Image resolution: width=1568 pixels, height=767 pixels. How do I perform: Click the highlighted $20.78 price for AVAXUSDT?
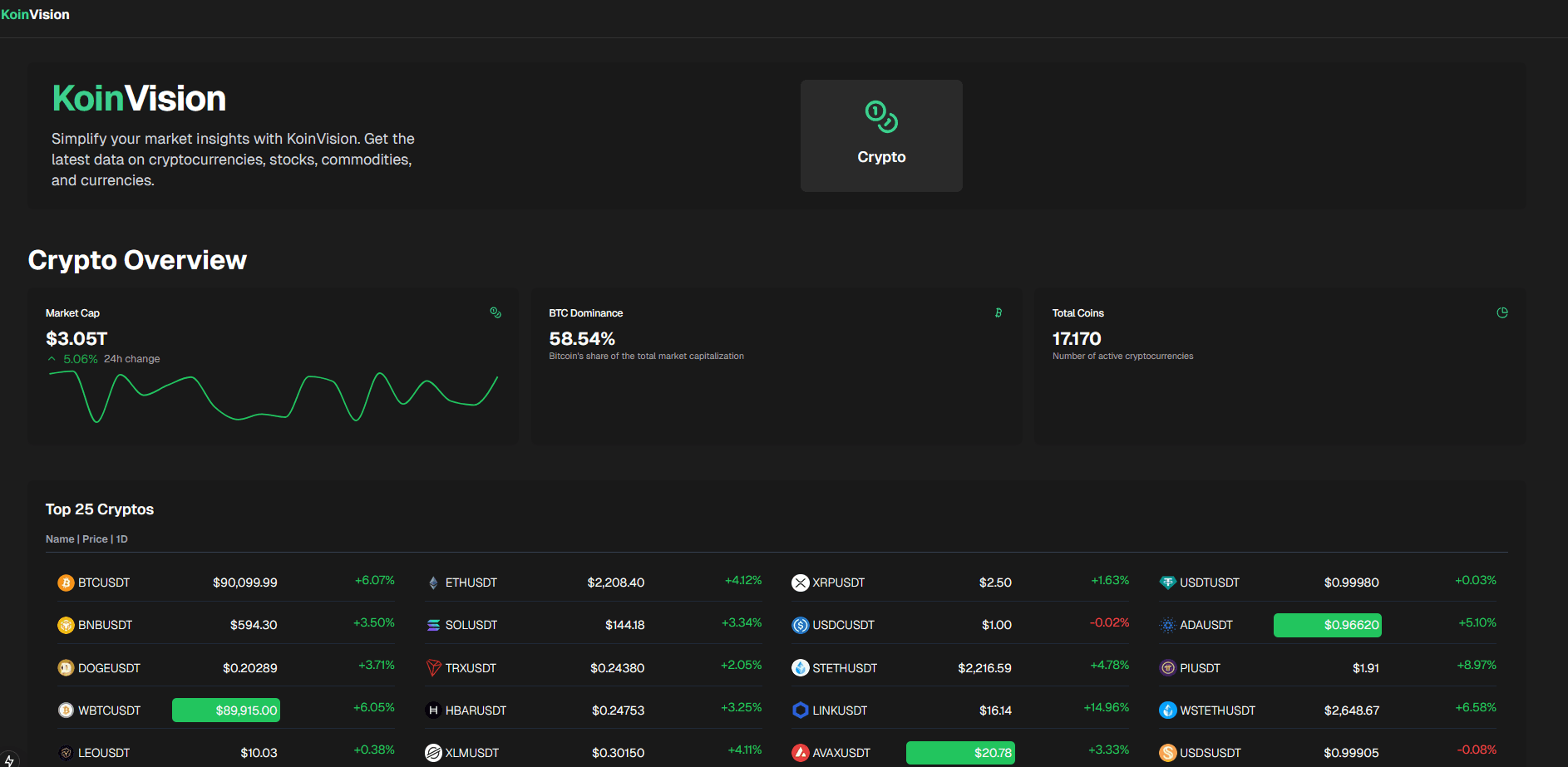(959, 752)
